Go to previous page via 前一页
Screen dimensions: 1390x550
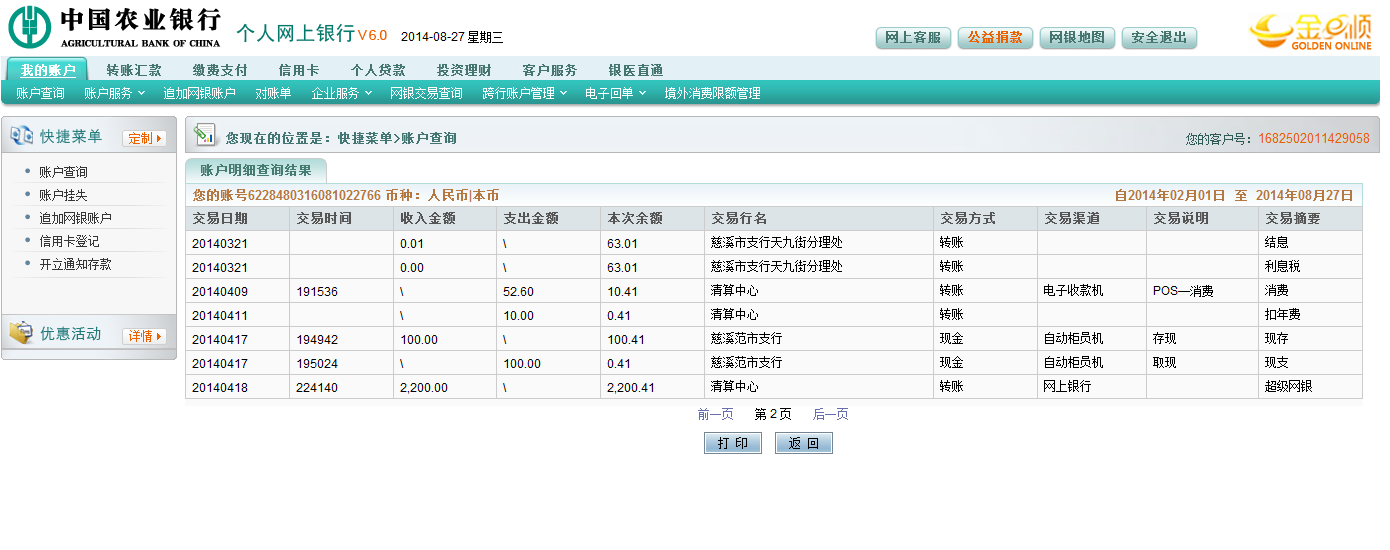coord(715,414)
